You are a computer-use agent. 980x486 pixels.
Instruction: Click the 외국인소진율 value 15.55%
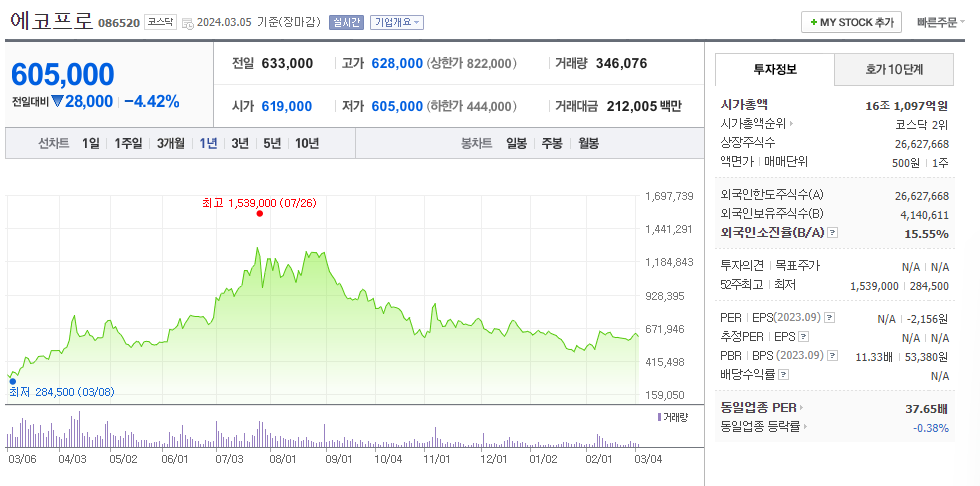926,234
